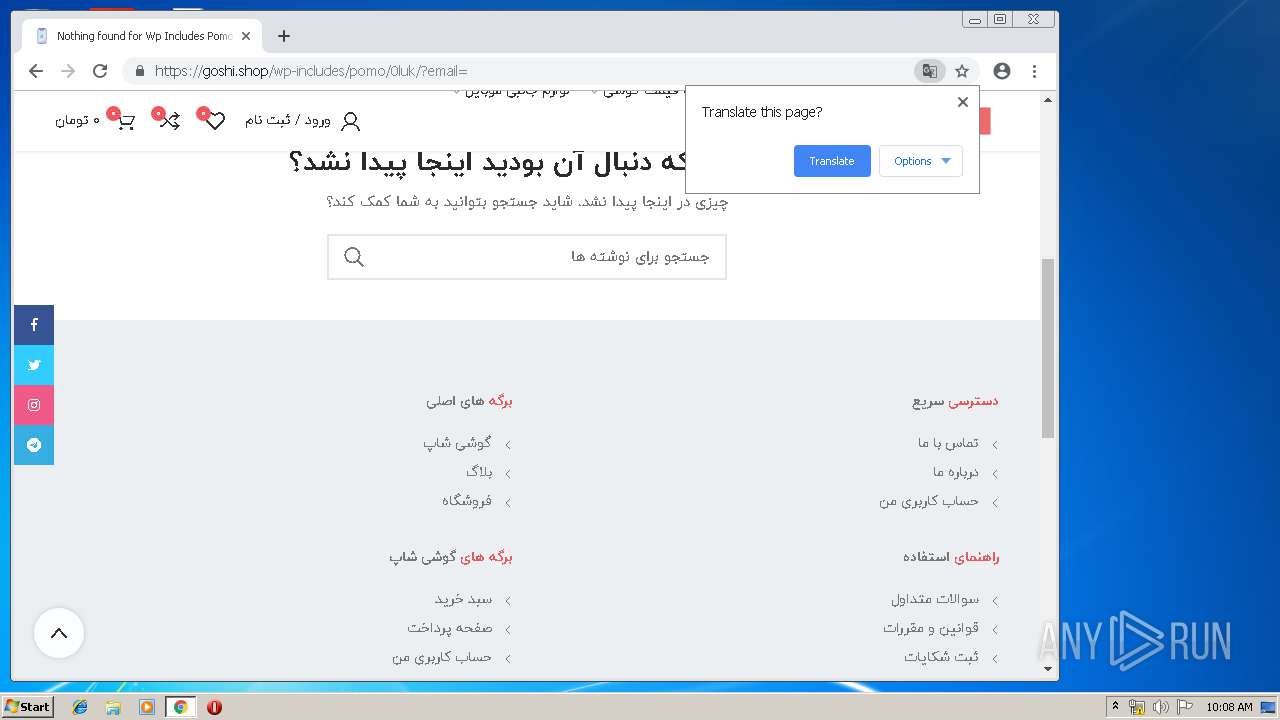Launch Internet Explorer from taskbar

click(80, 707)
